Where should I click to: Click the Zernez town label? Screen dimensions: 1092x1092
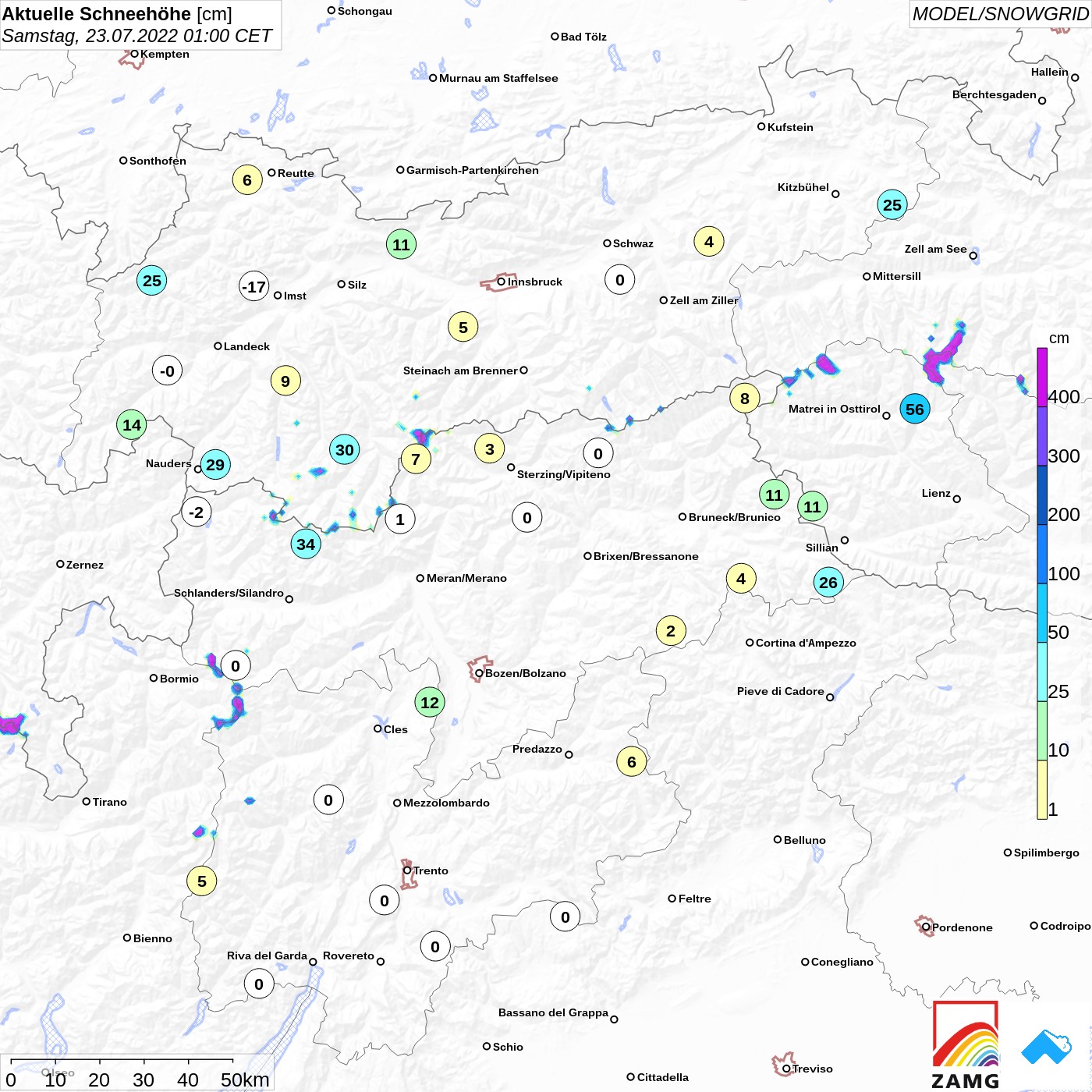click(85, 565)
